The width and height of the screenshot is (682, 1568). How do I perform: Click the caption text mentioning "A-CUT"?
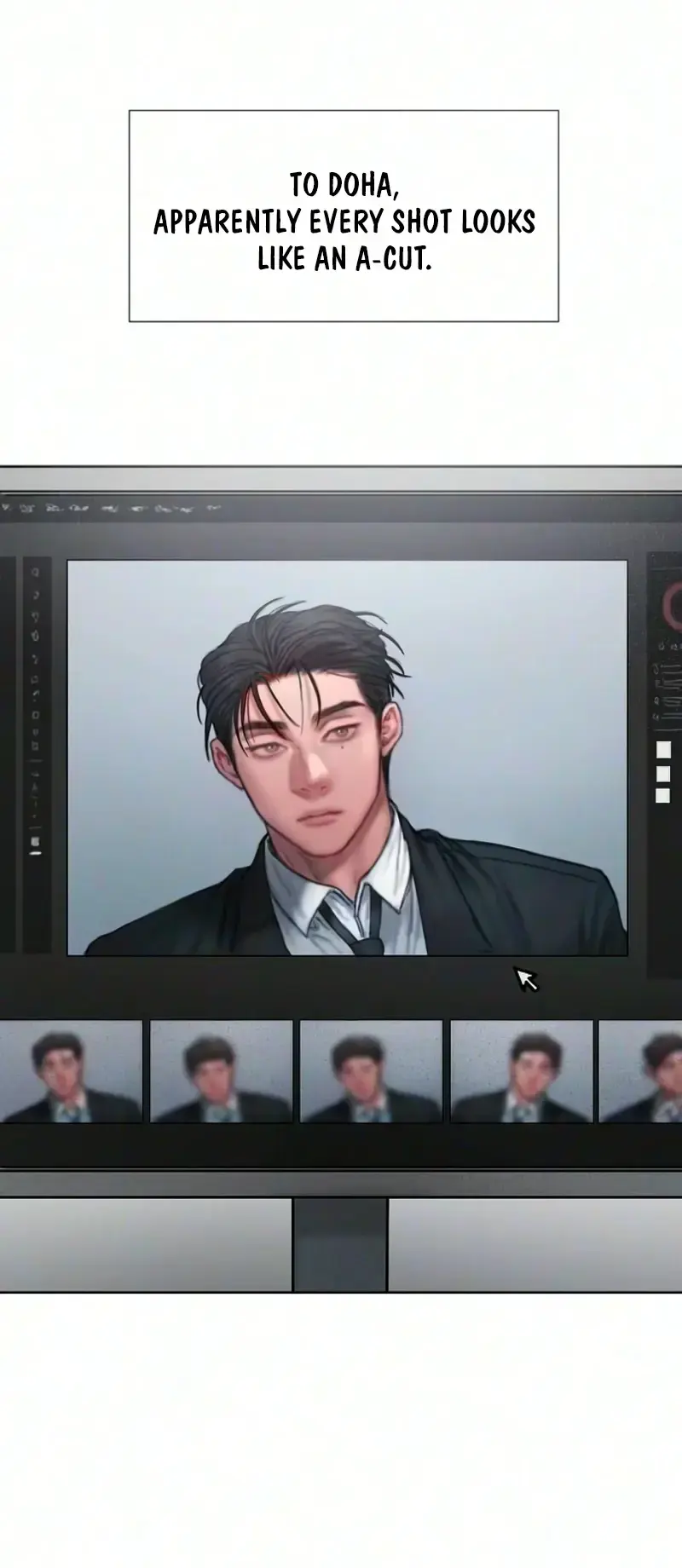pos(344,222)
